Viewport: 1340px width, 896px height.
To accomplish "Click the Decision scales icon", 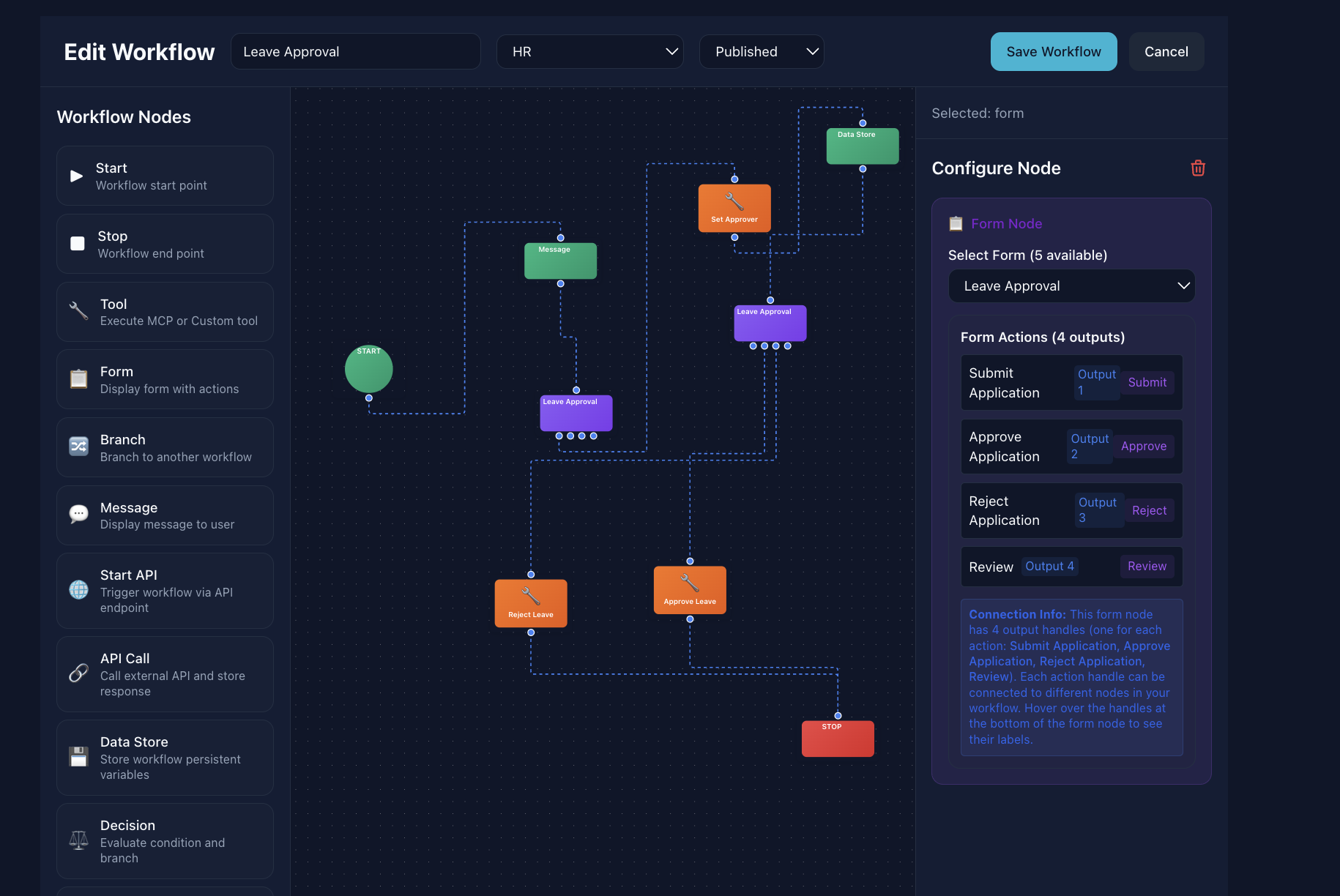I will click(78, 840).
